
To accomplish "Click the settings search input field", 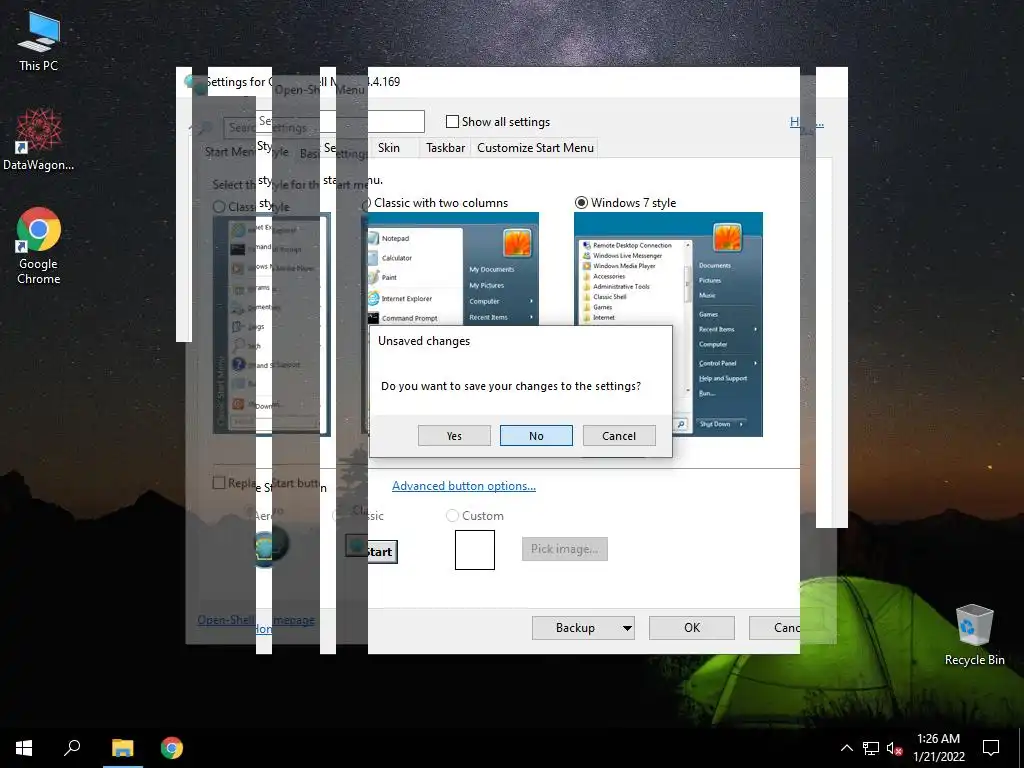I will pyautogui.click(x=325, y=122).
